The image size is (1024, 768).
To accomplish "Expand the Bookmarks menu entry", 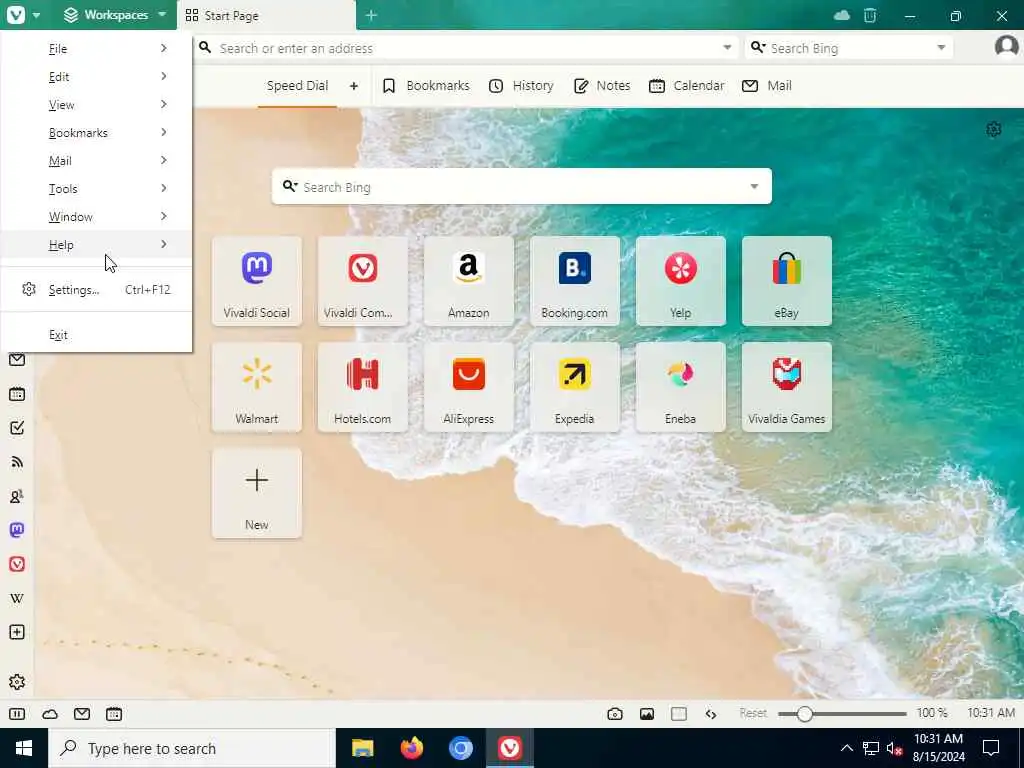I will point(96,133).
